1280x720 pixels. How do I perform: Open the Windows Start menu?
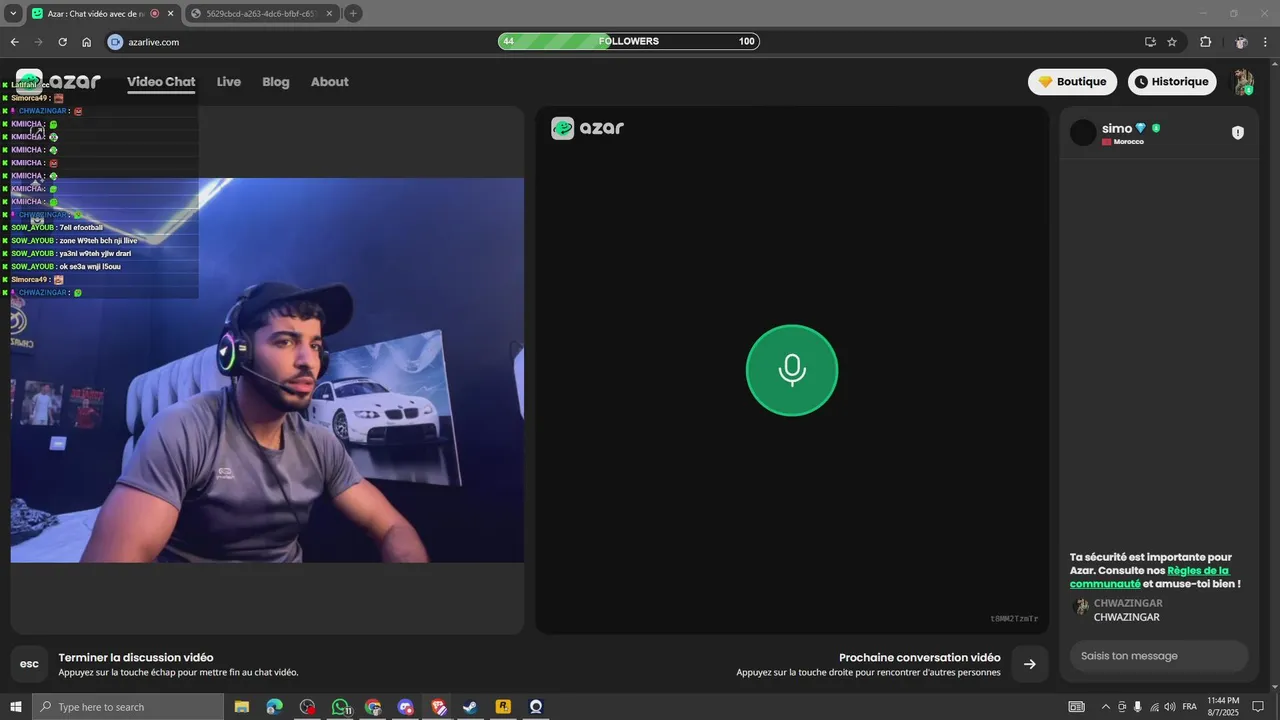tap(15, 707)
